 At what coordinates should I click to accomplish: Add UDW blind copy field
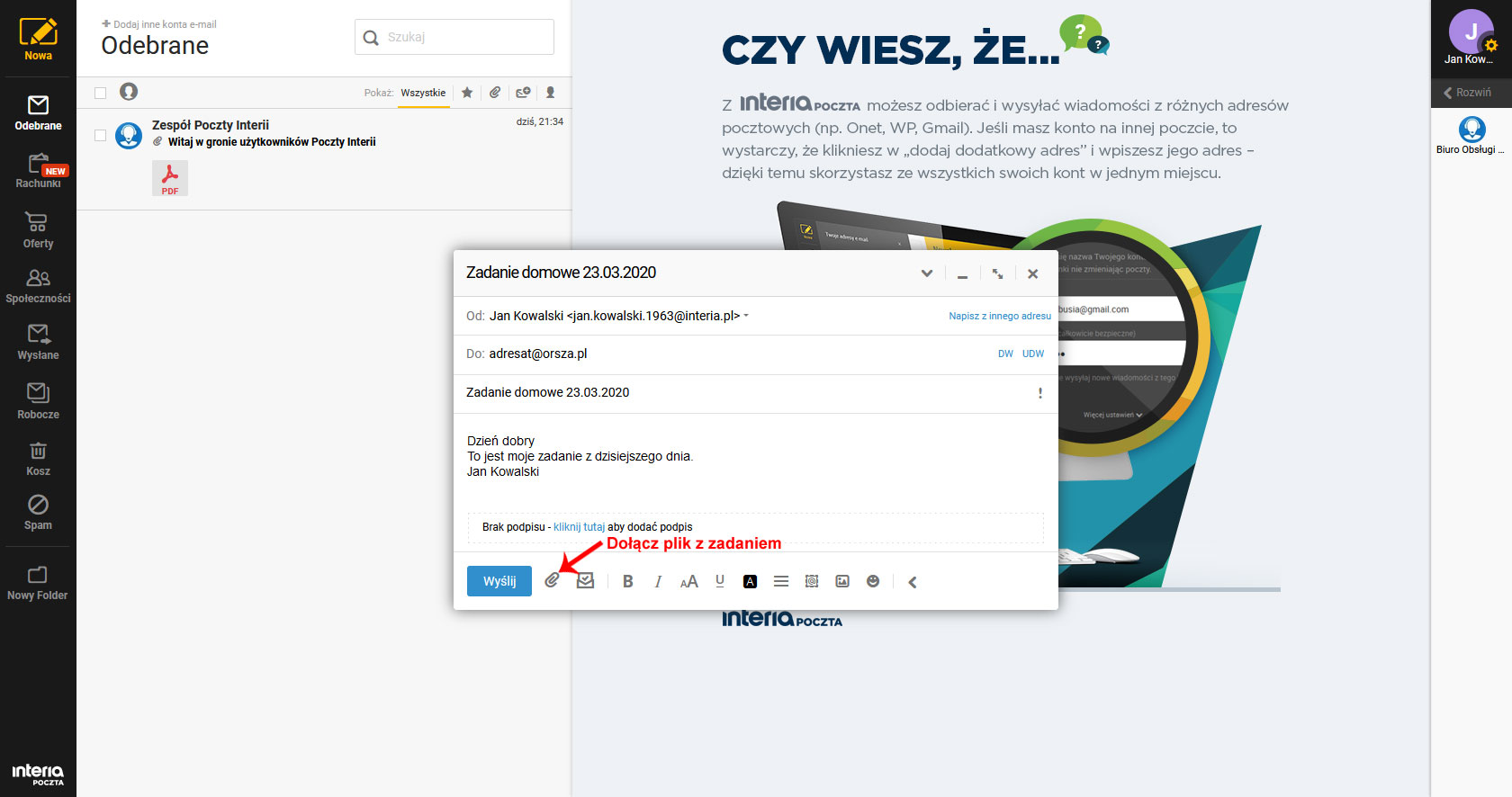pyautogui.click(x=1033, y=354)
